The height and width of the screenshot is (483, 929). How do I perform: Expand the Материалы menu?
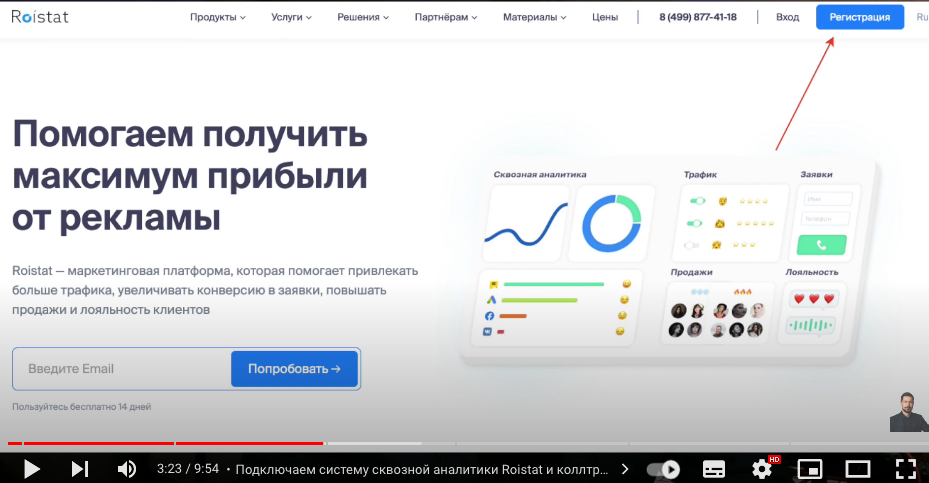[x=534, y=17]
